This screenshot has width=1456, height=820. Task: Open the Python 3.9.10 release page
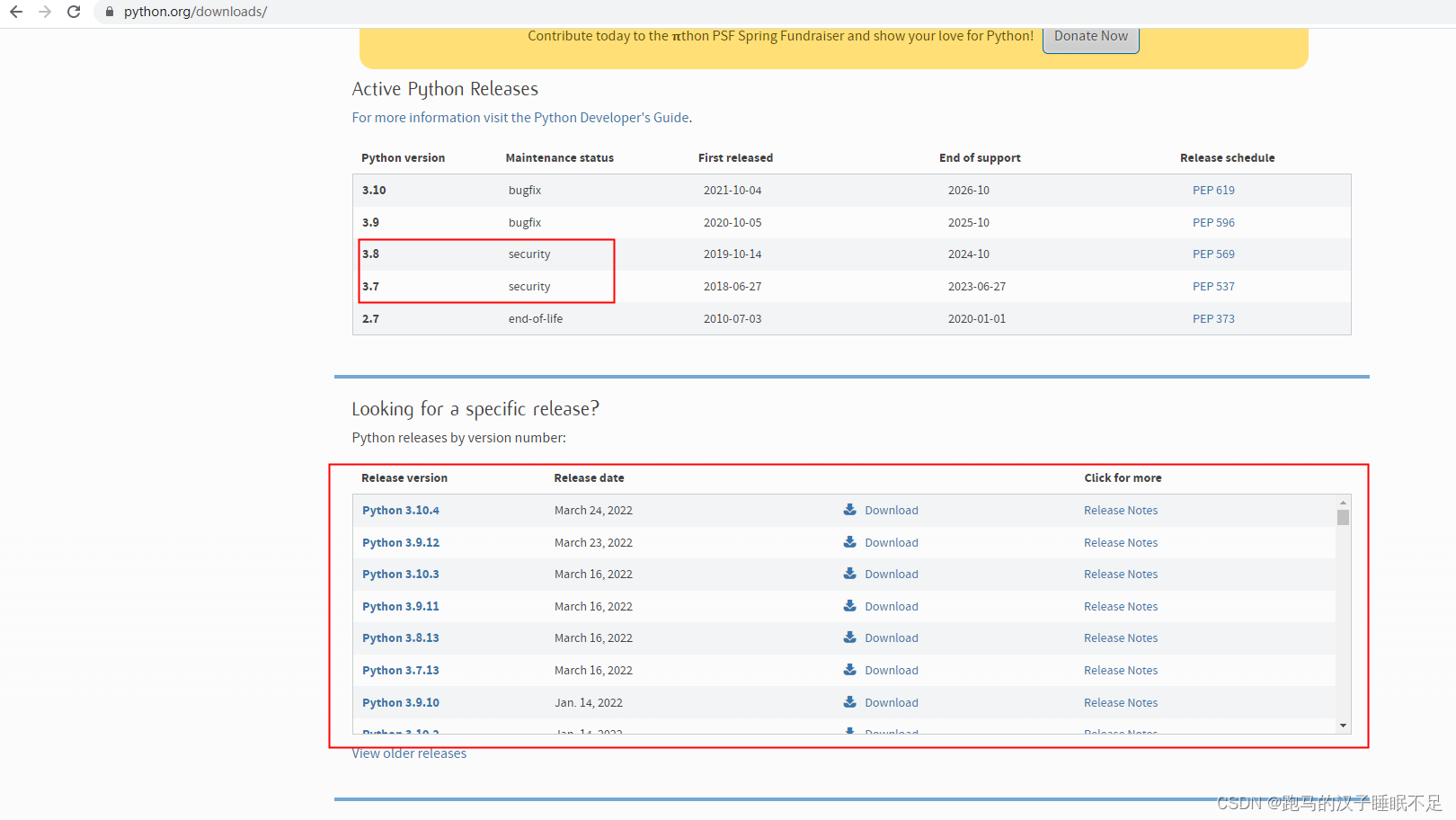(x=401, y=703)
